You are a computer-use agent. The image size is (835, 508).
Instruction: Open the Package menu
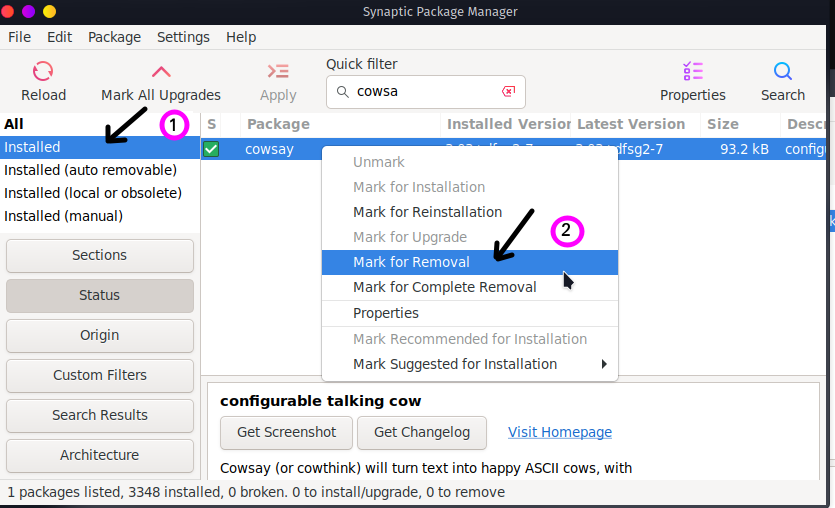point(114,37)
